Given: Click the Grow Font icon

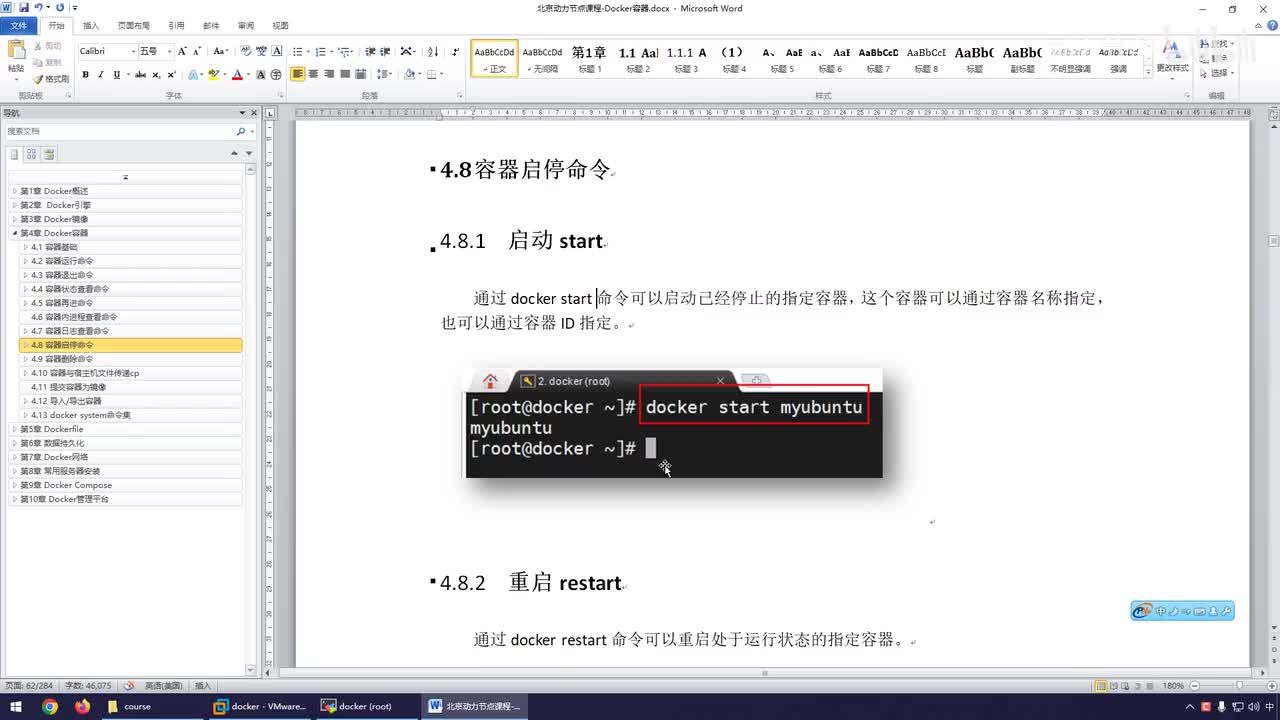Looking at the screenshot, I should coord(183,52).
